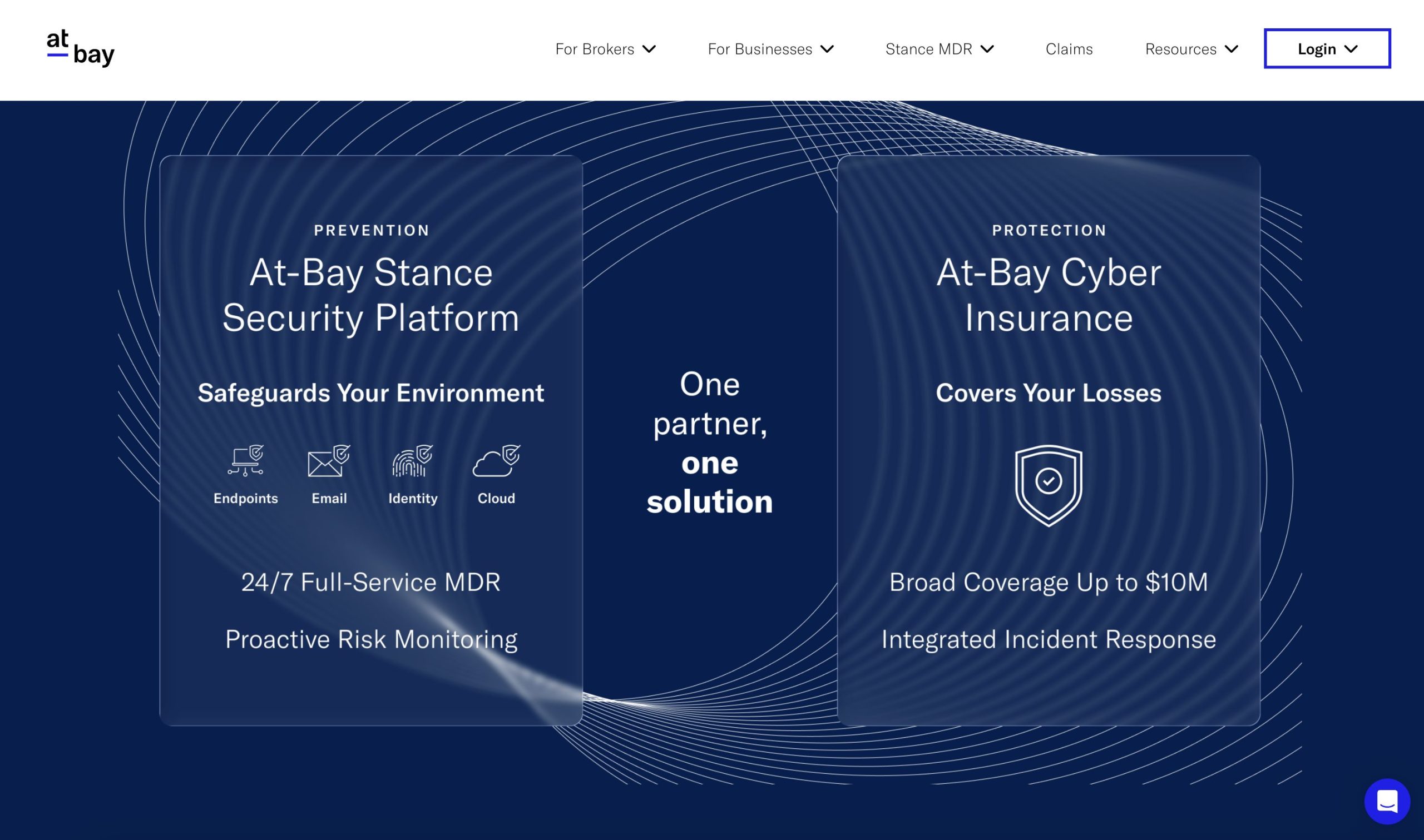Click the chevron next to Resources
1424x840 pixels.
pos(1232,49)
